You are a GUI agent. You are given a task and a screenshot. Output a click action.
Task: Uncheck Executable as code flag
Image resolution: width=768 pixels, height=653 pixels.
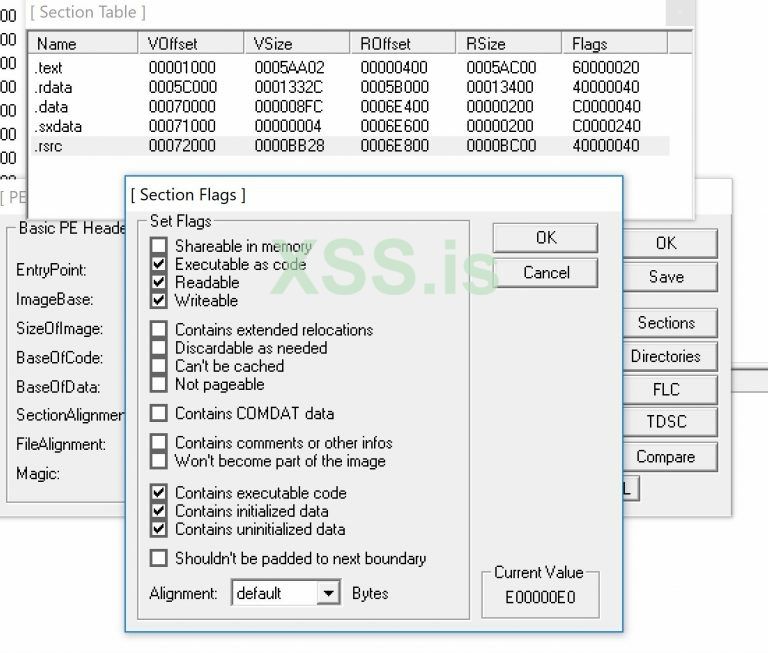159,264
